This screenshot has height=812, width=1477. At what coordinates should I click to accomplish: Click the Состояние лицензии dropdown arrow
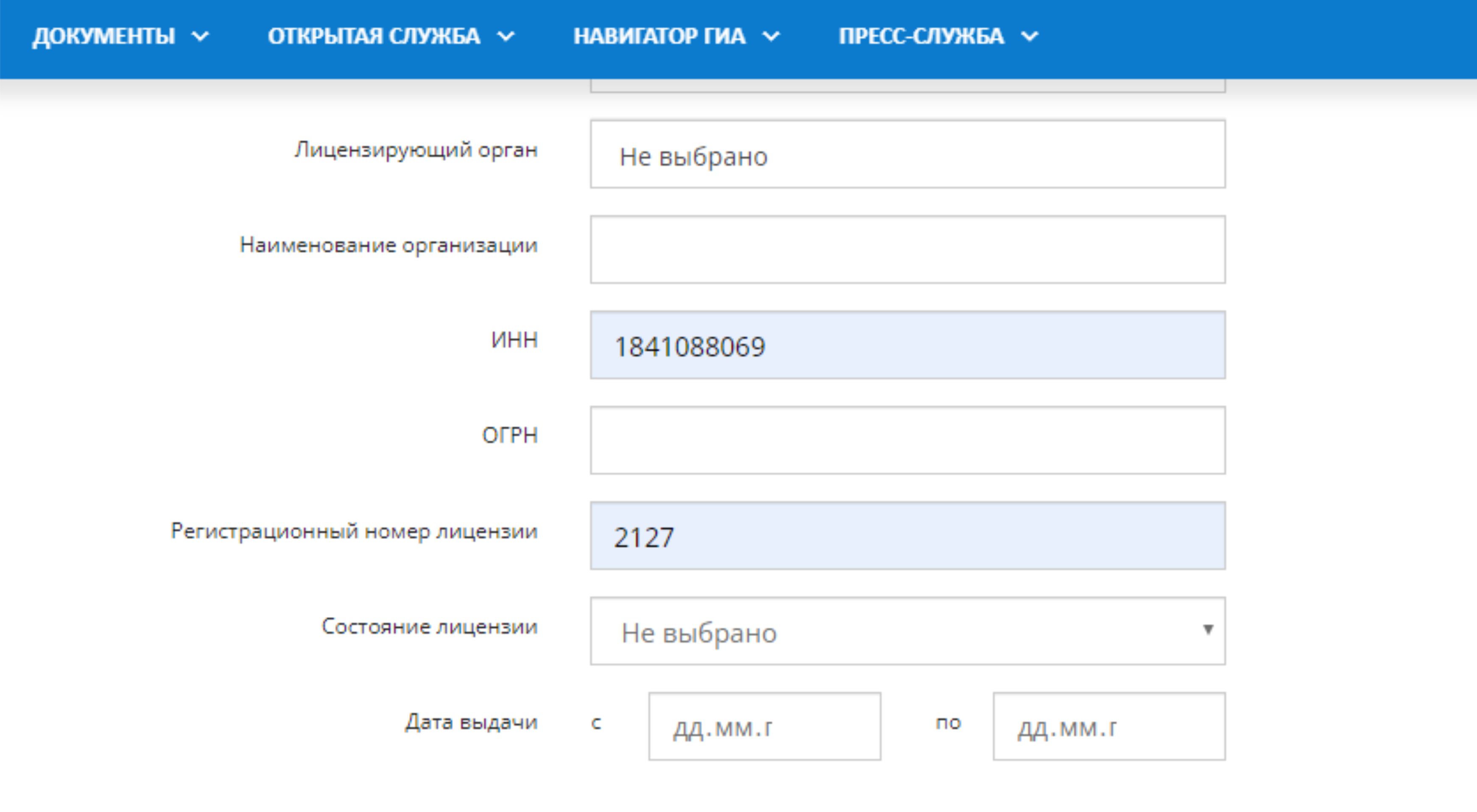pyautogui.click(x=1208, y=630)
